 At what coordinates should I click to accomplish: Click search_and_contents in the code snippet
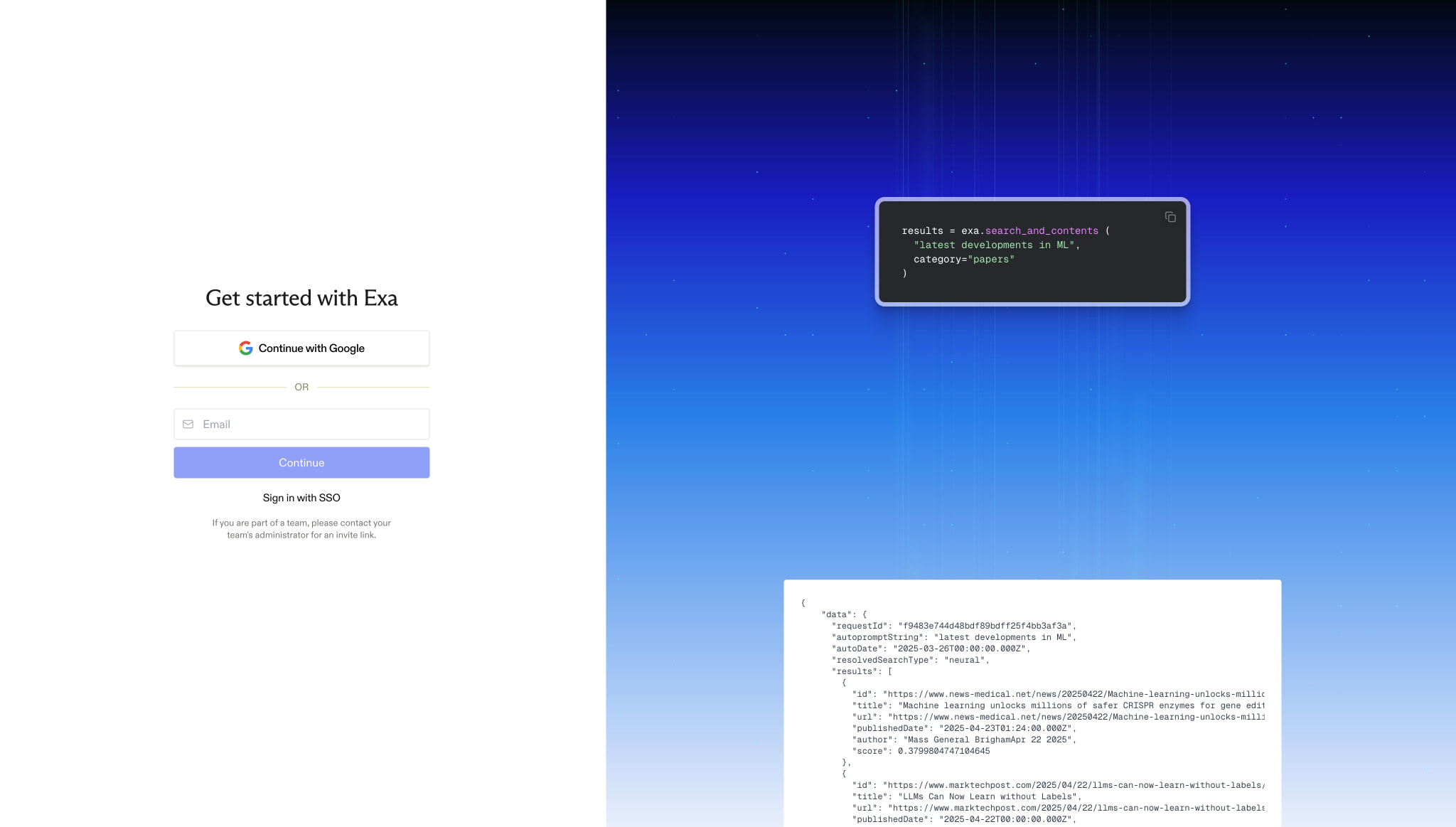pos(1042,230)
